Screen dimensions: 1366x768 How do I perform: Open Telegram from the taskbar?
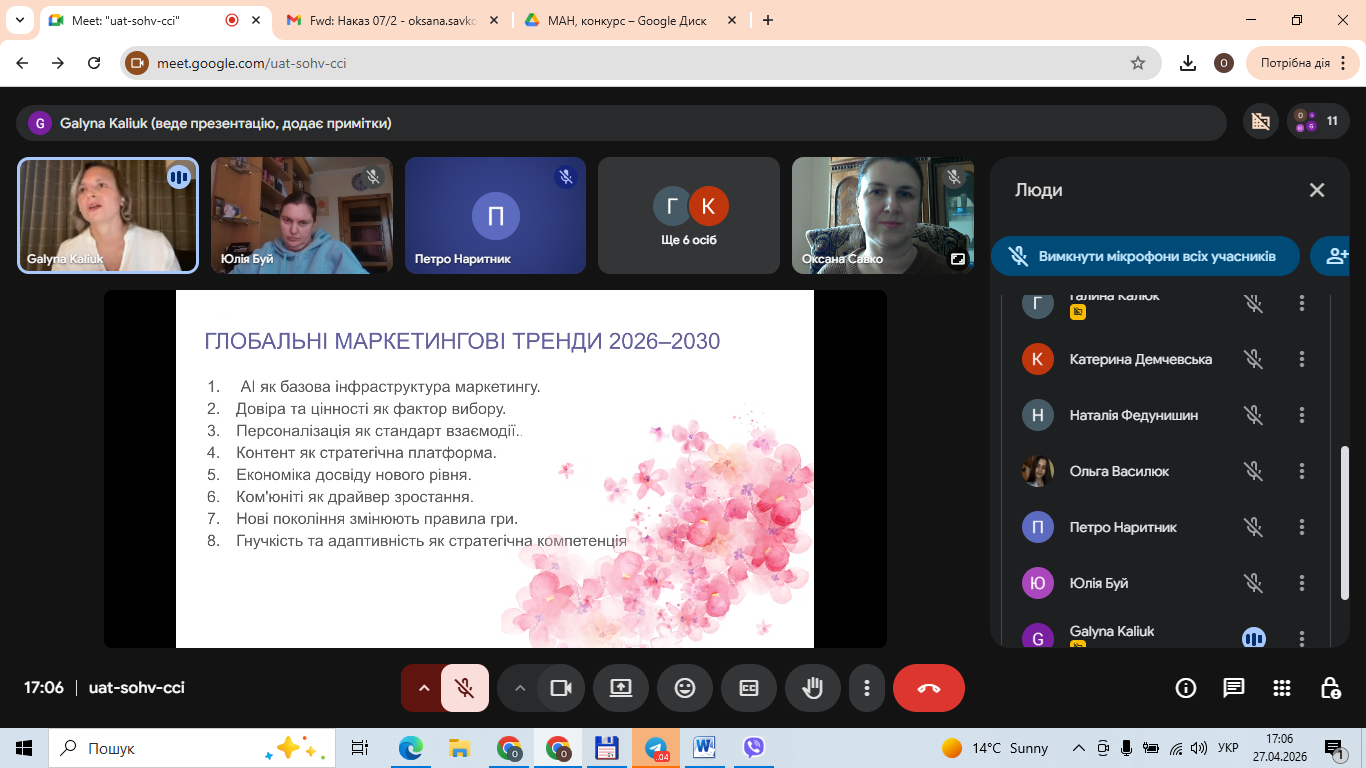pos(656,748)
